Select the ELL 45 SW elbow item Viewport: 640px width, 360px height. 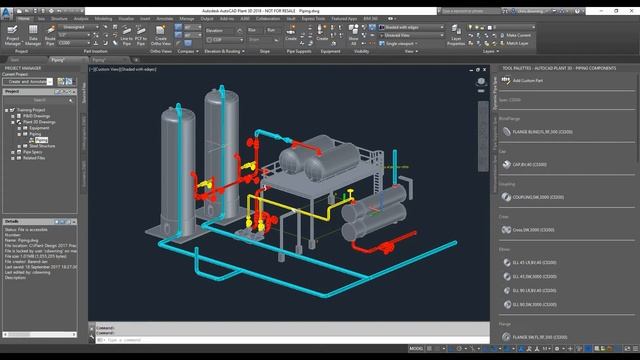(x=530, y=276)
